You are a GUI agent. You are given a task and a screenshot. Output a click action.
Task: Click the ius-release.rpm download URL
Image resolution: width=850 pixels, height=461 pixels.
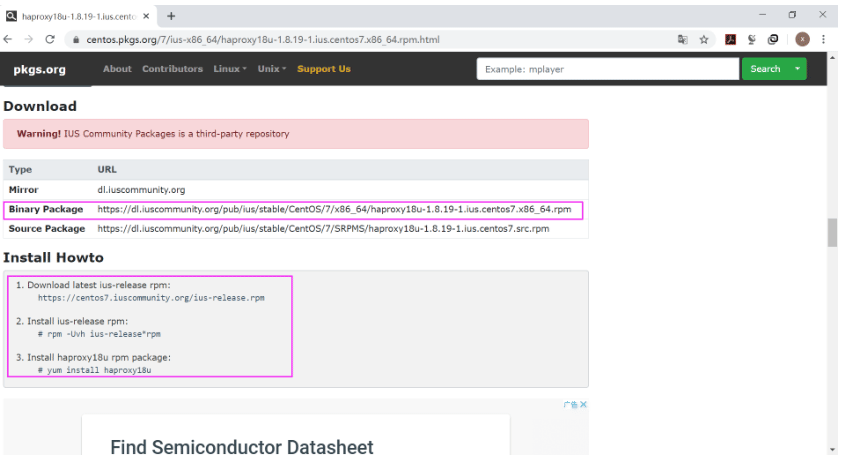(151, 298)
